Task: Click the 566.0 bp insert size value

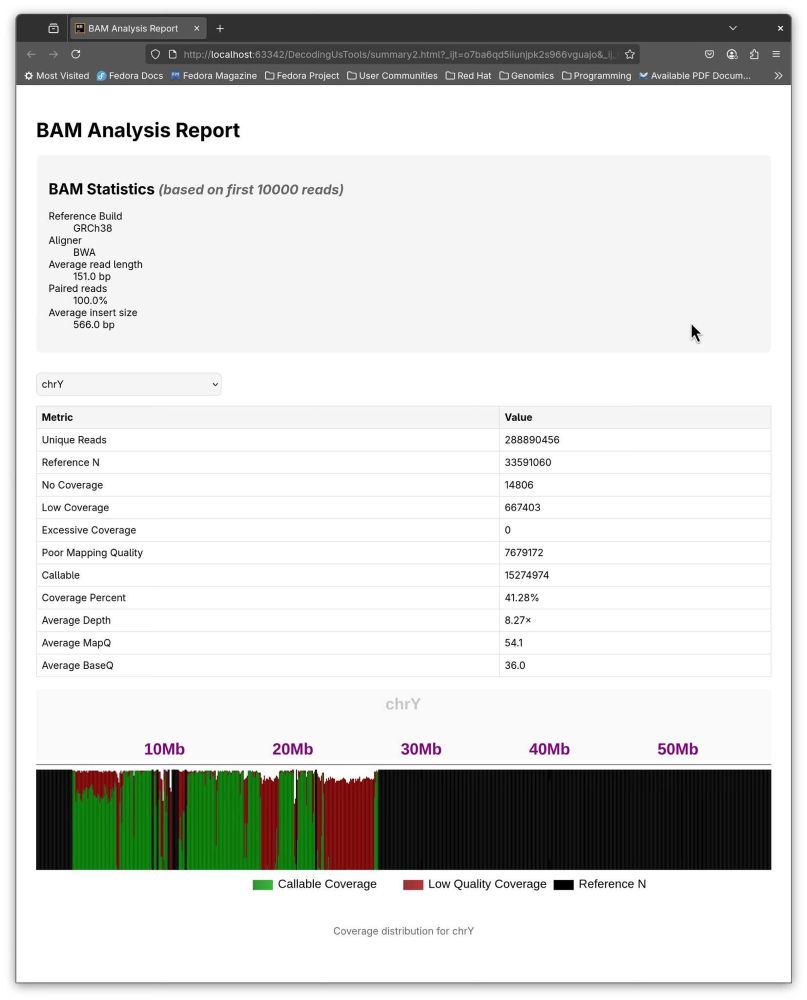Action: click(x=94, y=325)
